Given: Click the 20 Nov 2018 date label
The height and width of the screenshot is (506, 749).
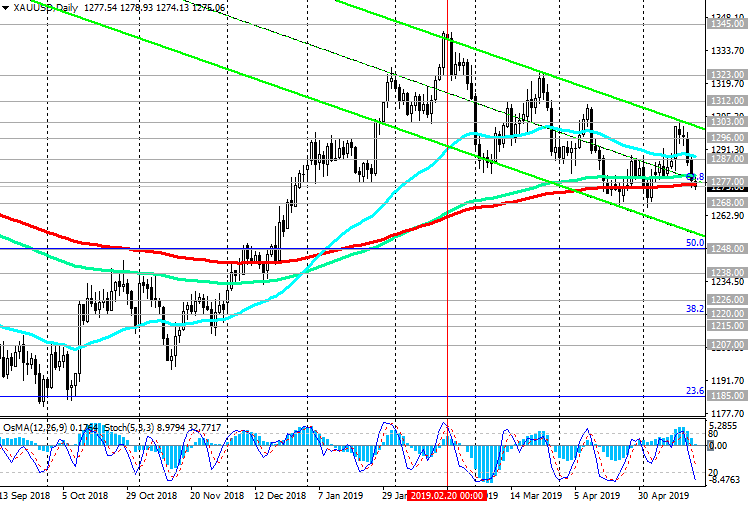Looking at the screenshot, I should click(217, 495).
